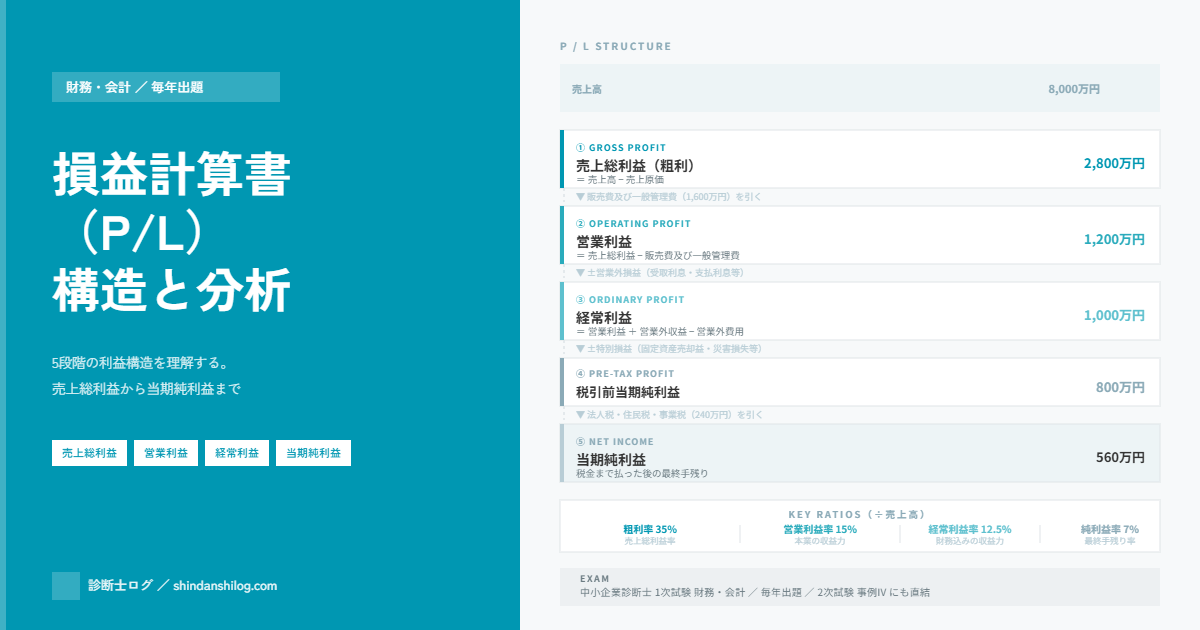1200x630 pixels.
Task: Click the EXAM note box at bottom
Action: (859, 587)
